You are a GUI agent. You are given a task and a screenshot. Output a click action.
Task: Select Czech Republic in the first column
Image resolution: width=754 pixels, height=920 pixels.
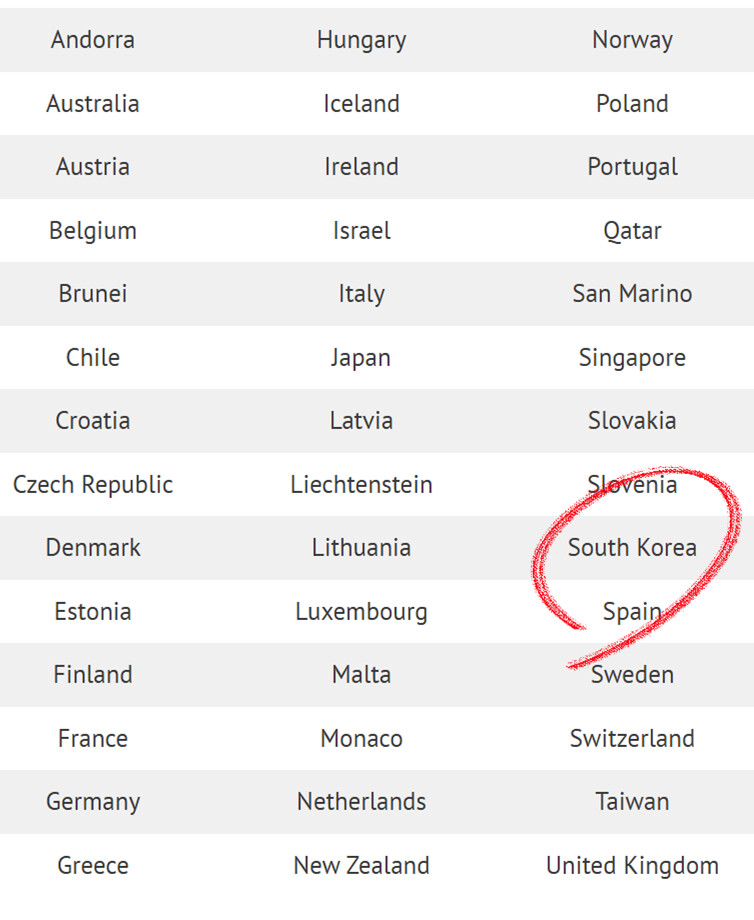pyautogui.click(x=93, y=485)
